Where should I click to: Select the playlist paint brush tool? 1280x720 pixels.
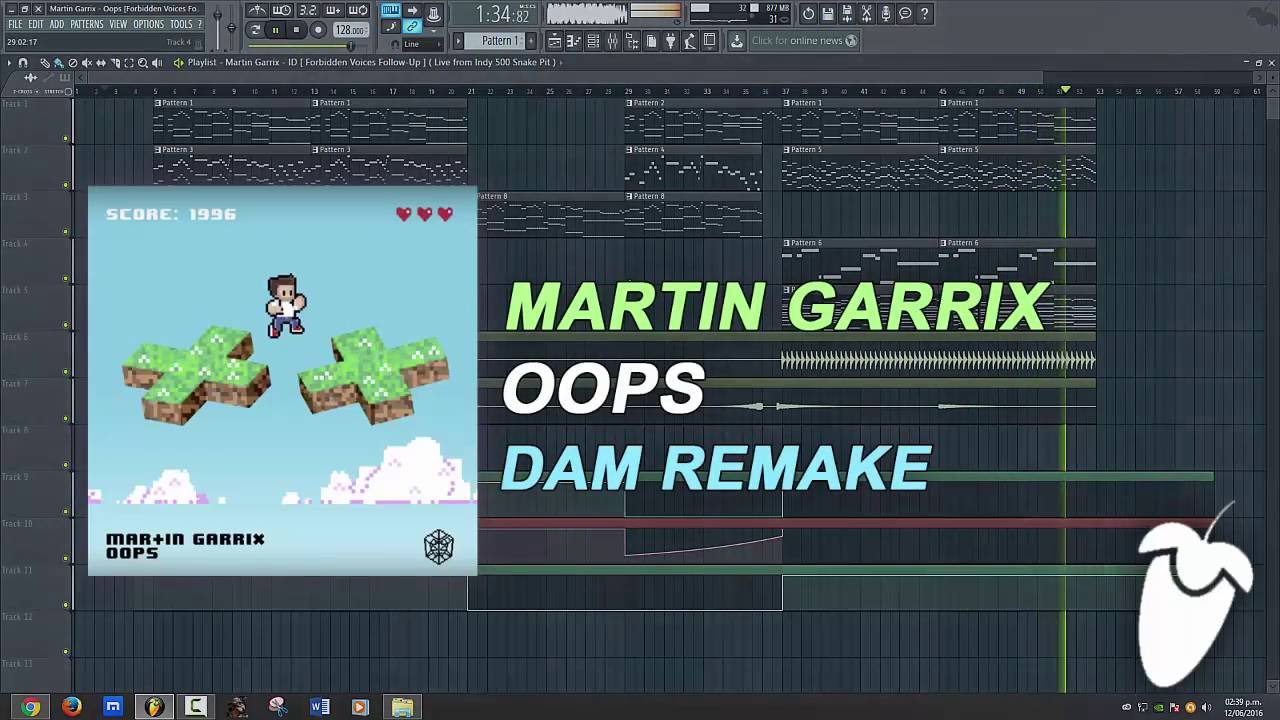[x=58, y=62]
